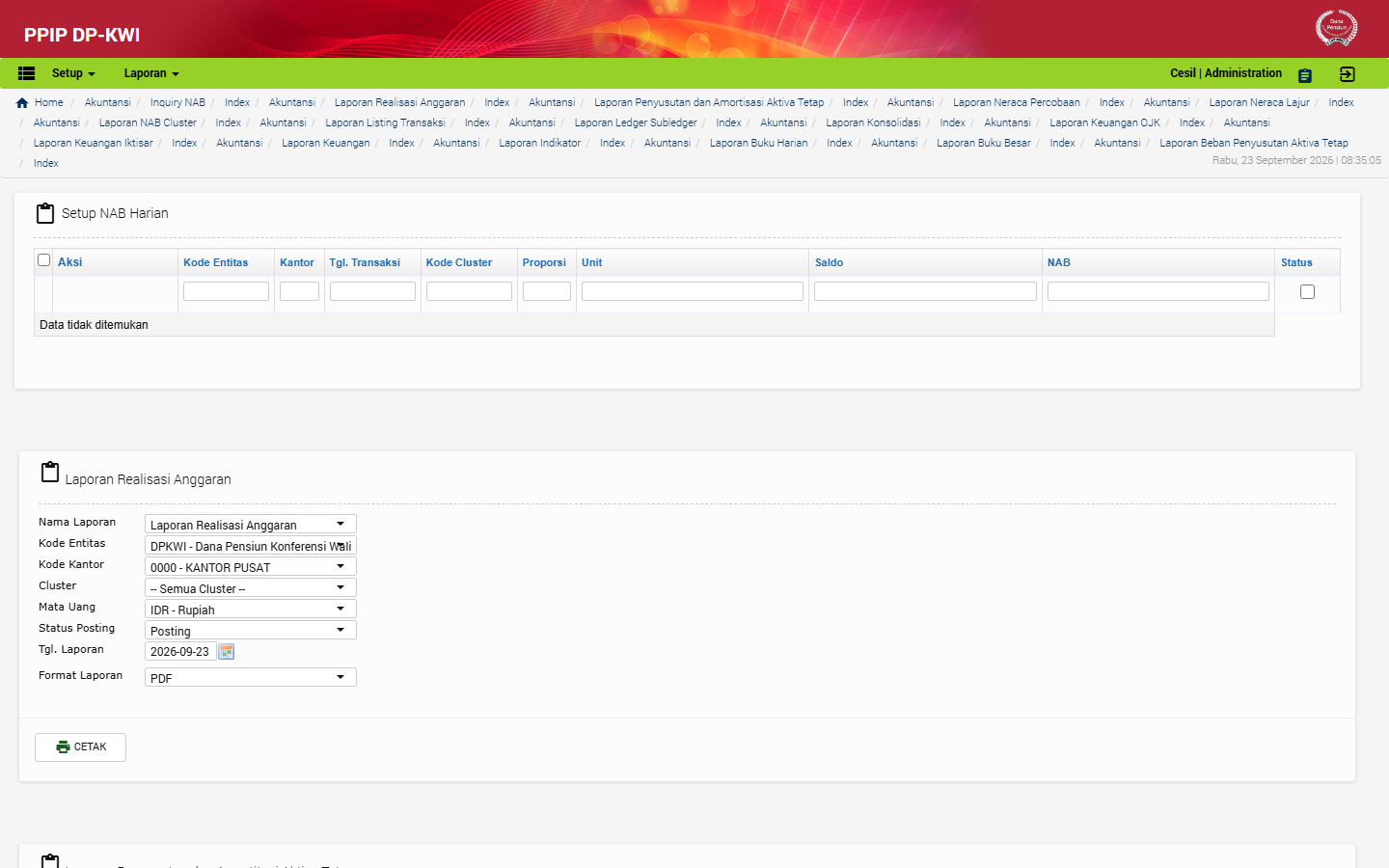
Task: Click the Unit filter input field
Action: tap(693, 291)
